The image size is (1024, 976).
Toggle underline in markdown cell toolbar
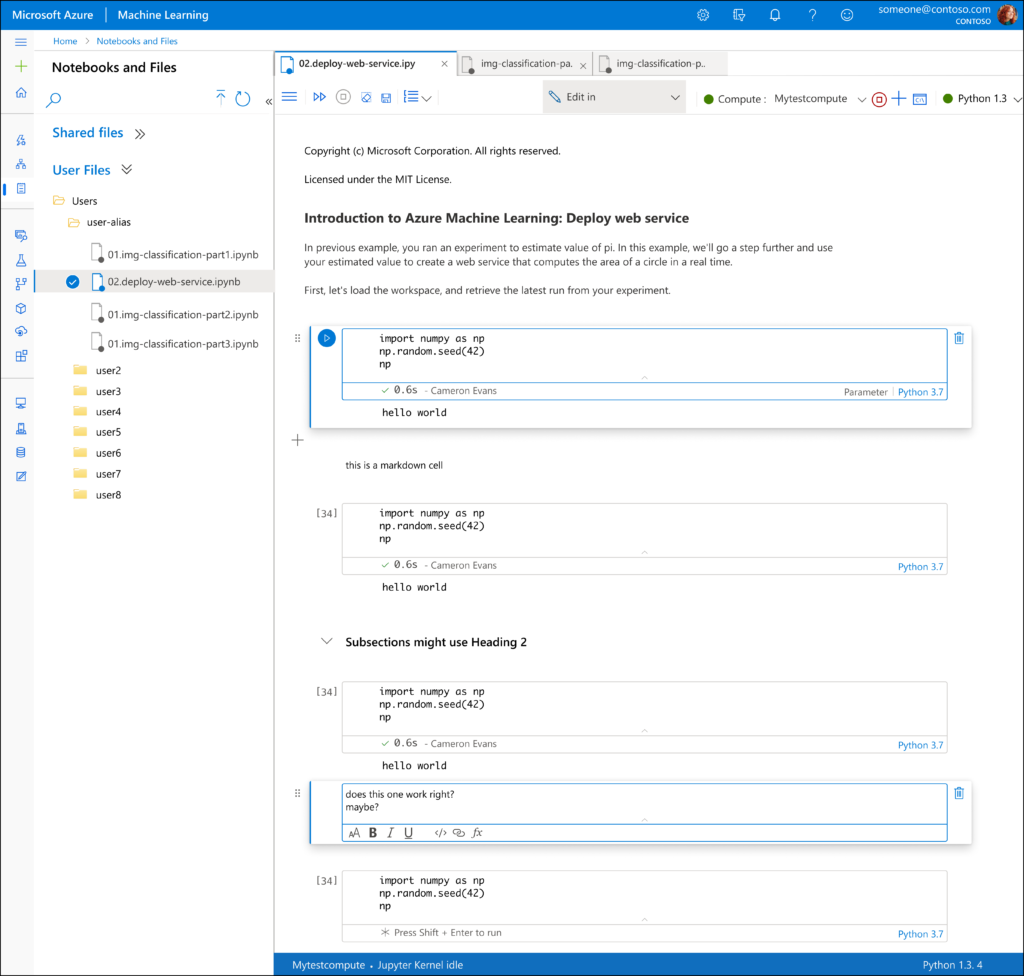pyautogui.click(x=408, y=832)
